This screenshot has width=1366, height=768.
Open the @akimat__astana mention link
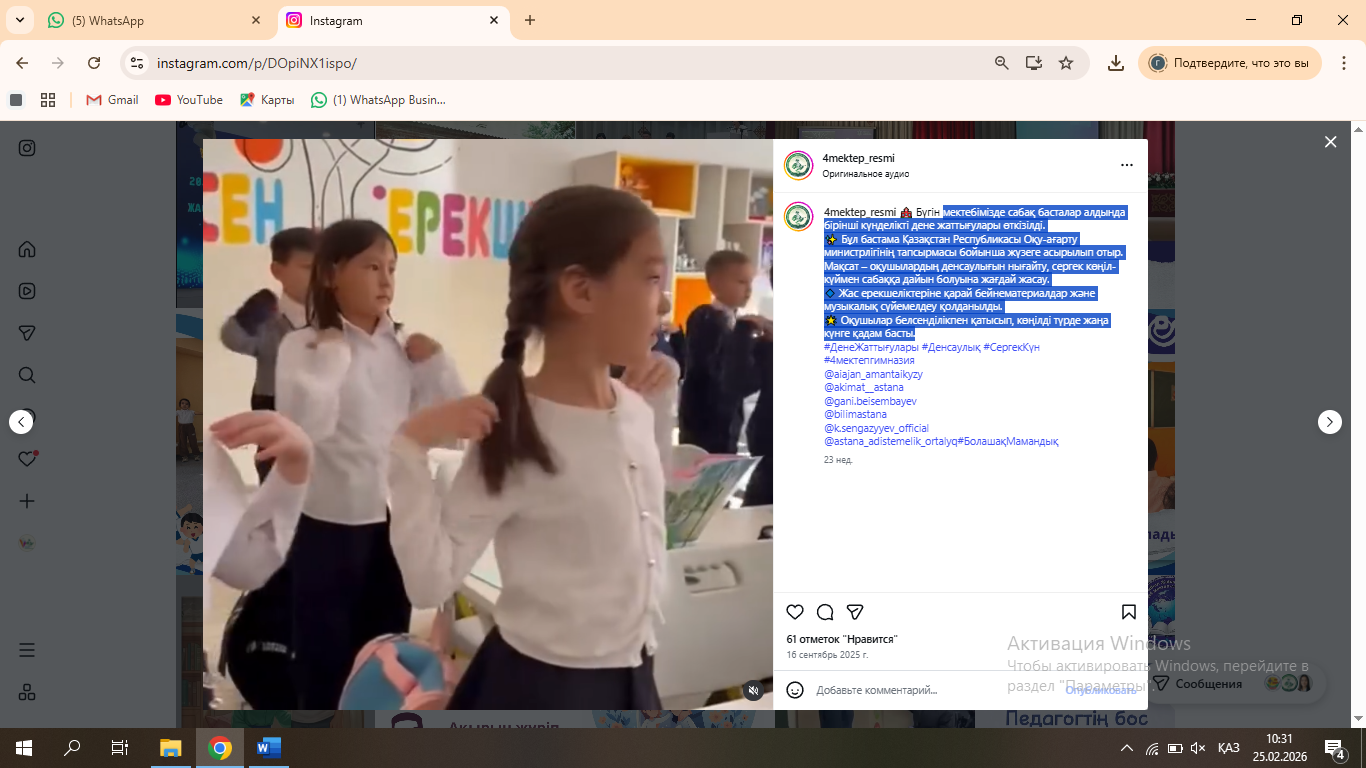(863, 387)
